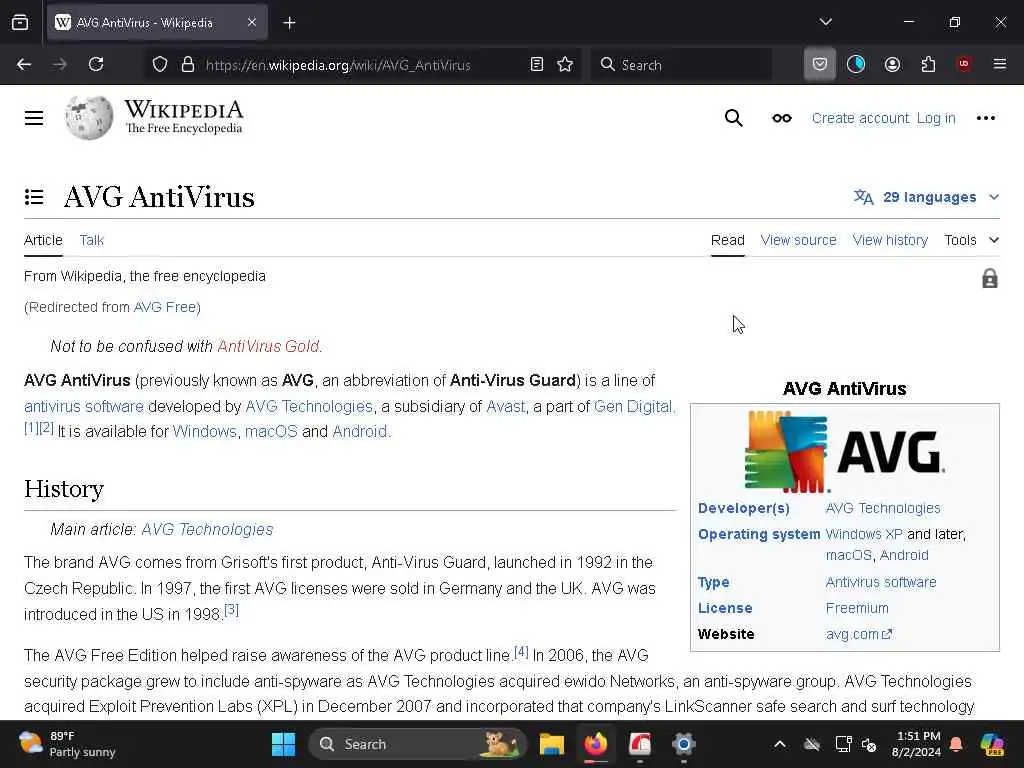
Task: Click the Firefox taskbar icon
Action: pyautogui.click(x=596, y=744)
